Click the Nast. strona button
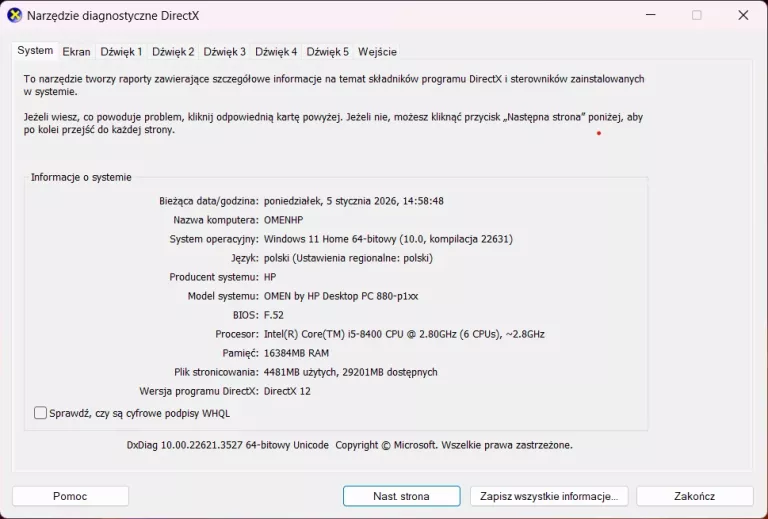Viewport: 768px width, 519px height. click(401, 496)
